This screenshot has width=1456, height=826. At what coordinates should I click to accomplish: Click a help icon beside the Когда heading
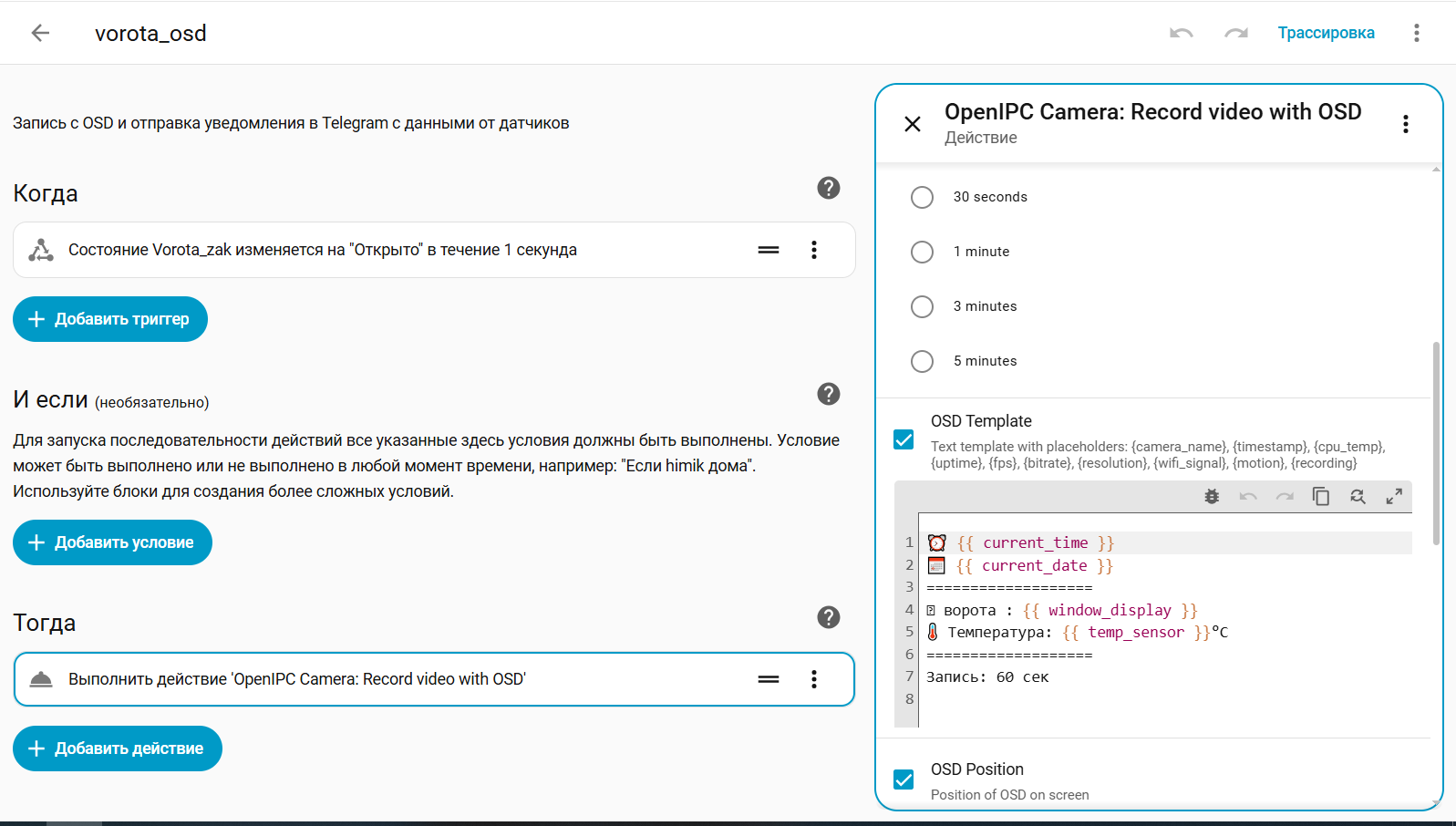(x=828, y=188)
